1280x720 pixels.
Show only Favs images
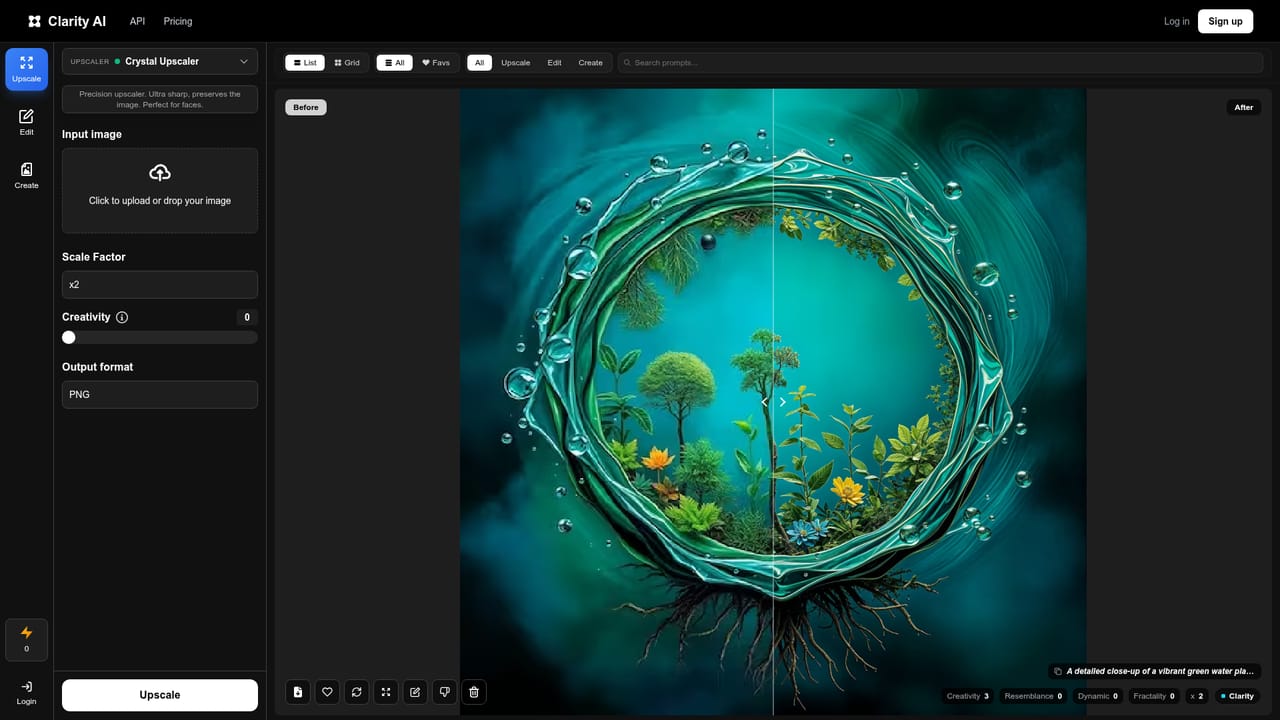[x=436, y=63]
